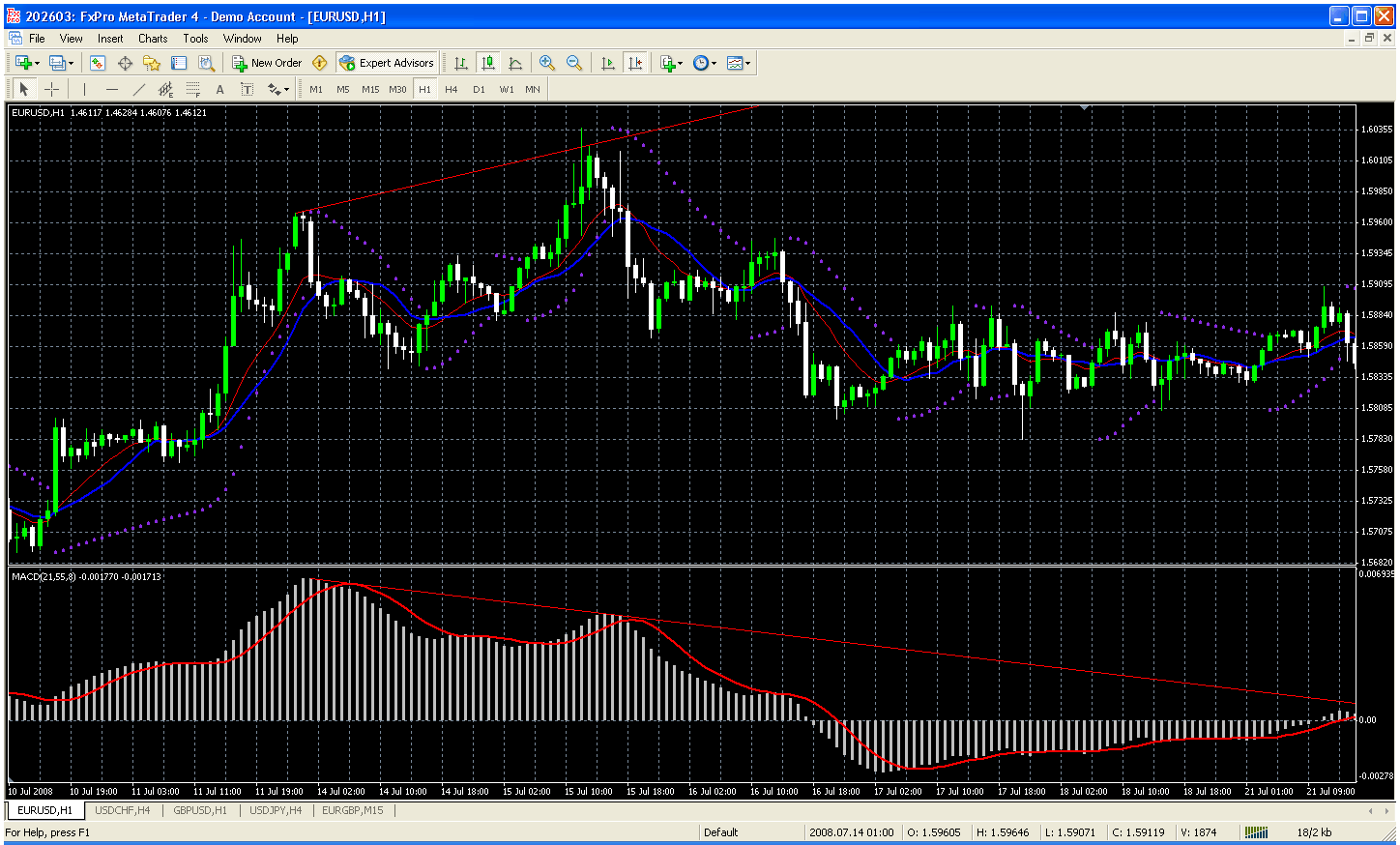Open the New Chart dropdown arrow
1400x845 pixels.
[x=38, y=63]
